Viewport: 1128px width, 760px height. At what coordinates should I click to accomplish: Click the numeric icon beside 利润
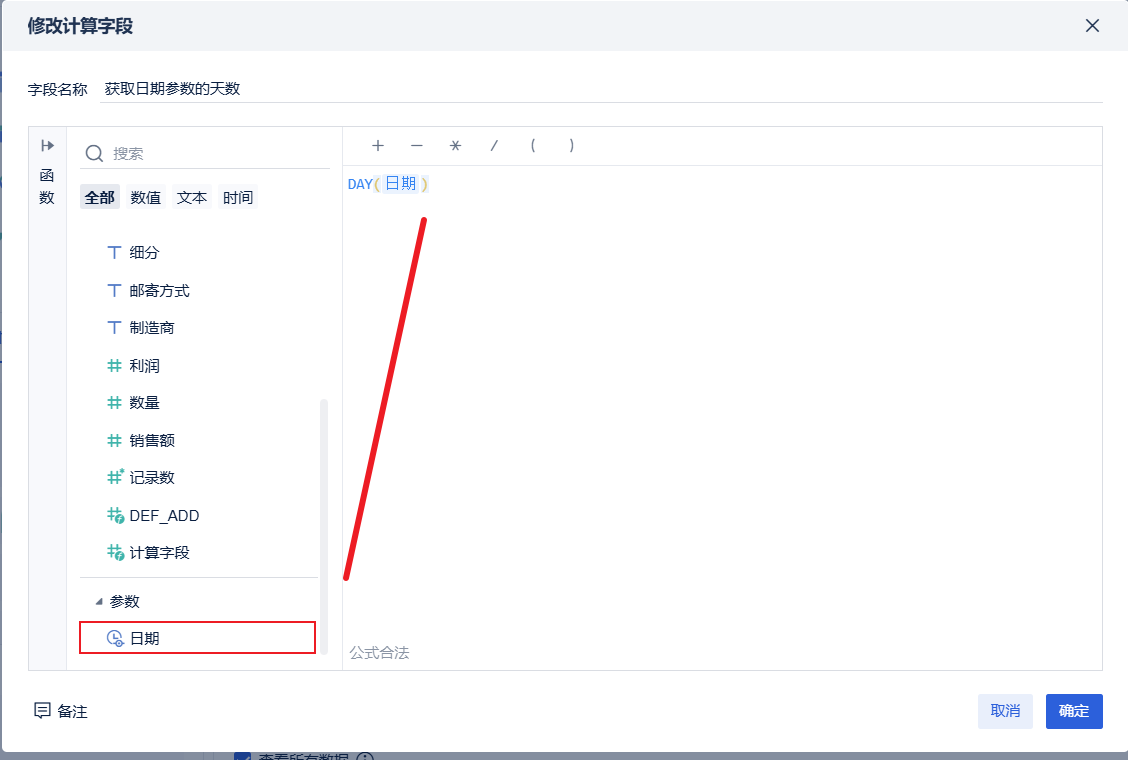pyautogui.click(x=114, y=366)
